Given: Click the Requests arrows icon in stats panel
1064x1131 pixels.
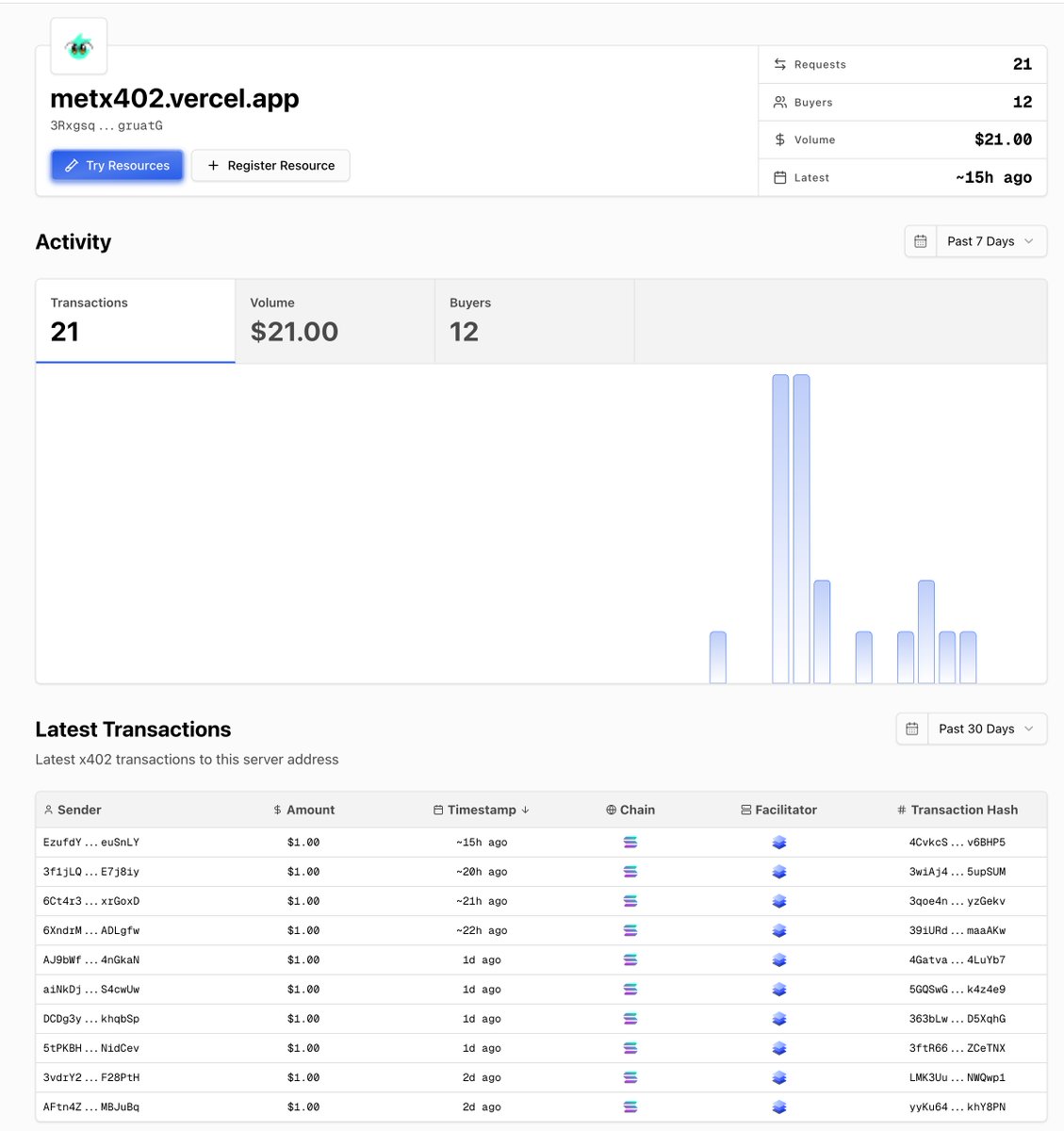Looking at the screenshot, I should tap(780, 64).
